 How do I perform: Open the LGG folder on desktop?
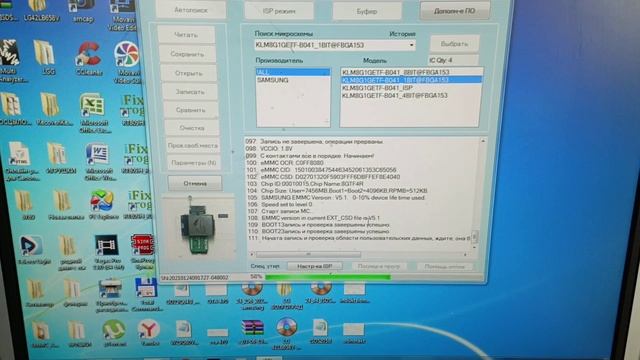[45, 56]
